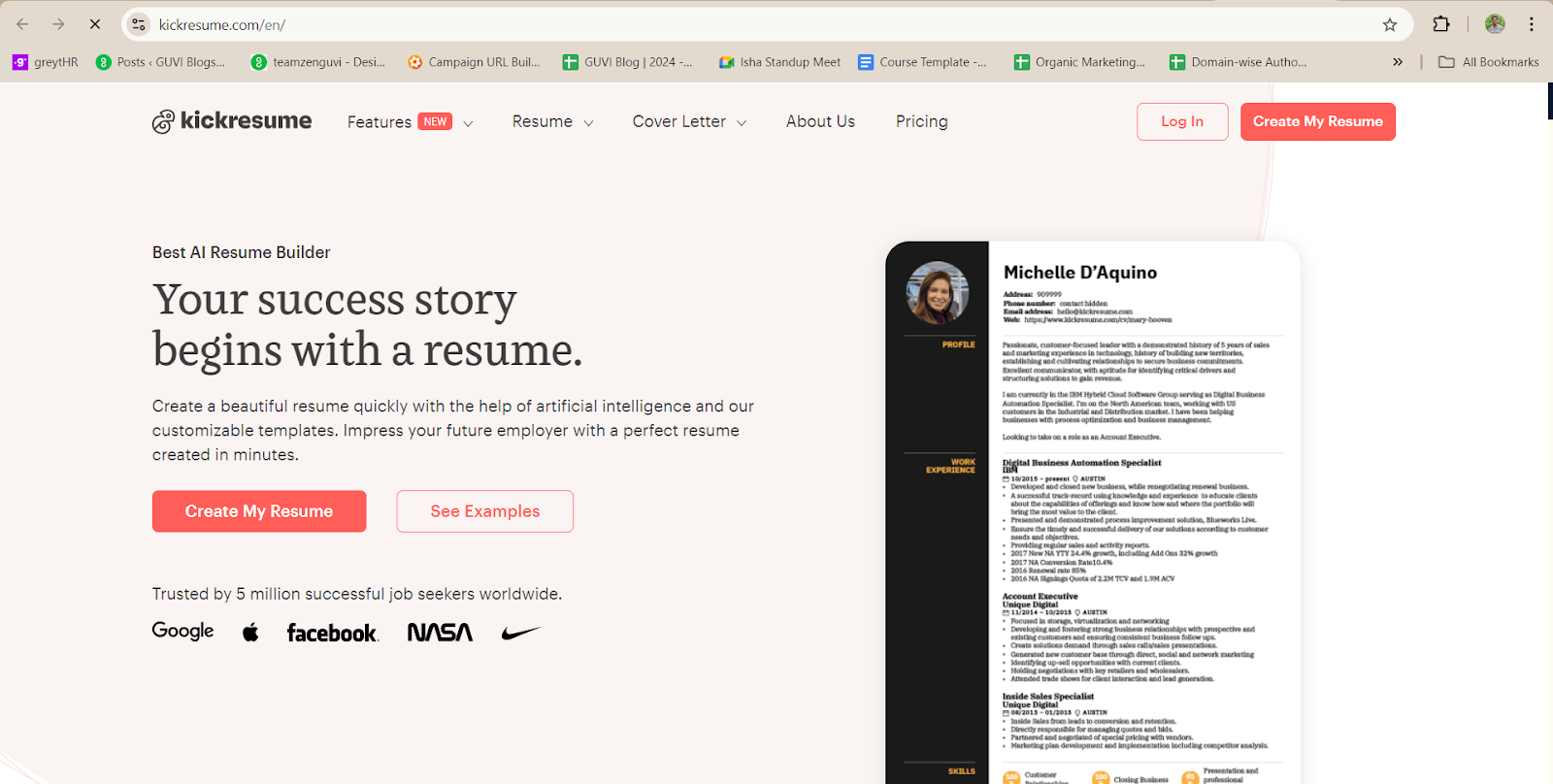Click 'Account Executive' resume heading

pos(1041,597)
